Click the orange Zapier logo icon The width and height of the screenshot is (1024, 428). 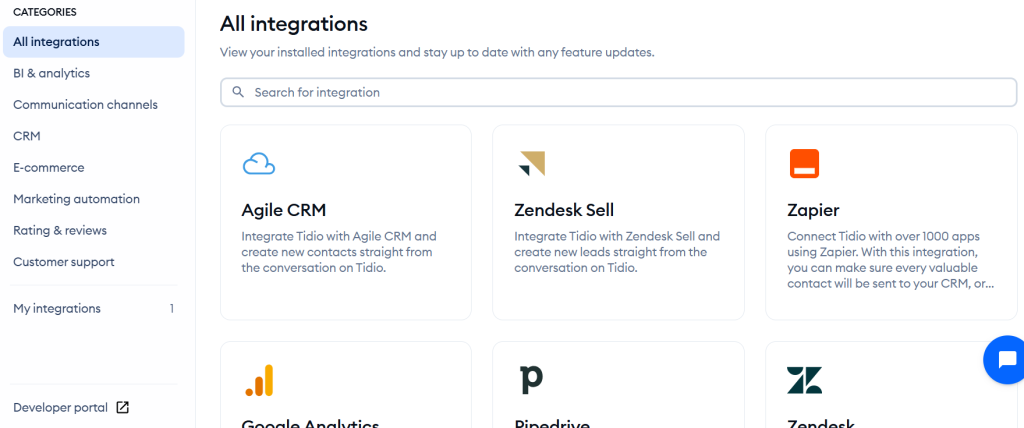(804, 163)
